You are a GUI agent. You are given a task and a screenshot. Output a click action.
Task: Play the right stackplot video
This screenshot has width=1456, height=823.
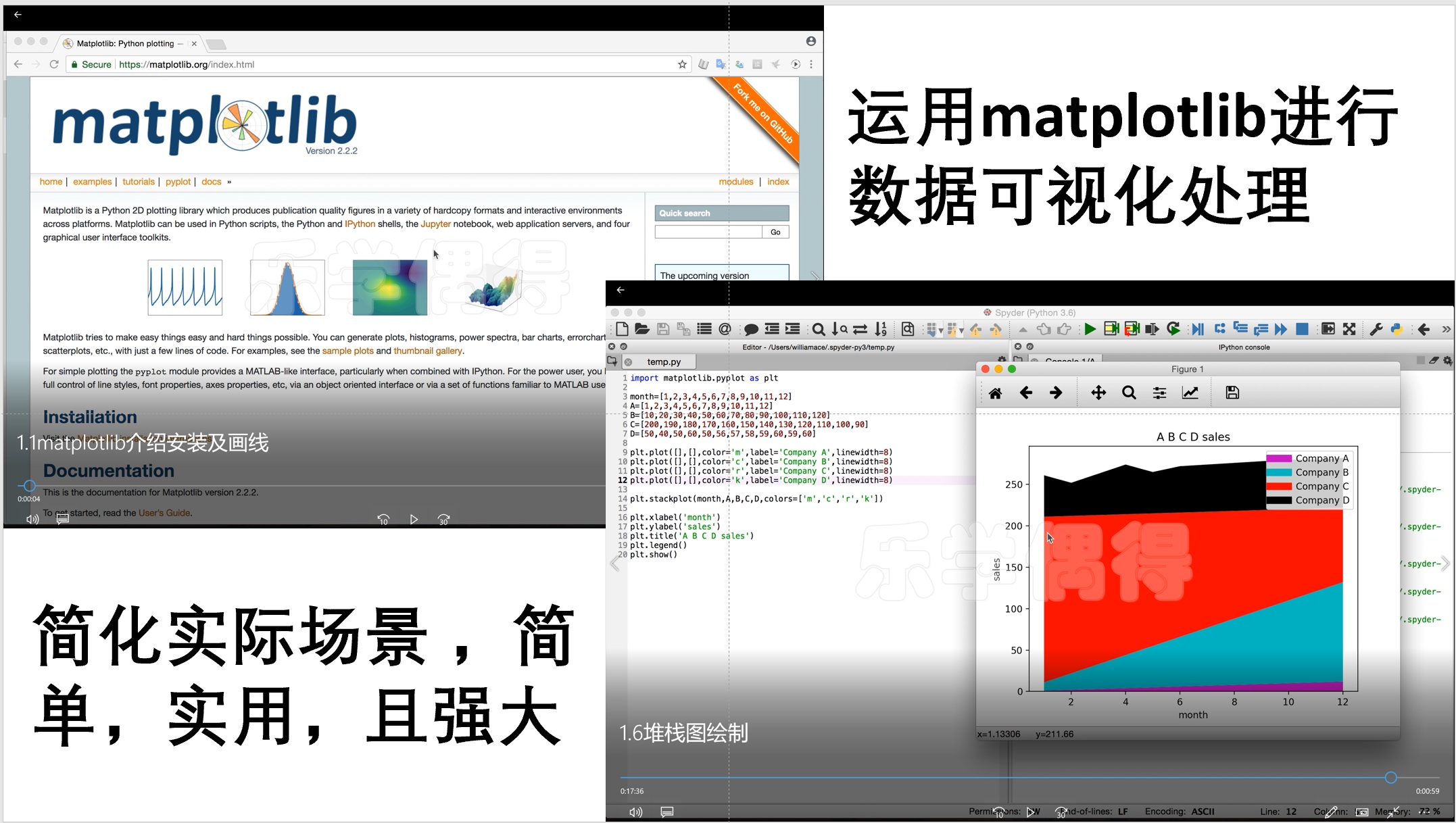click(1030, 812)
